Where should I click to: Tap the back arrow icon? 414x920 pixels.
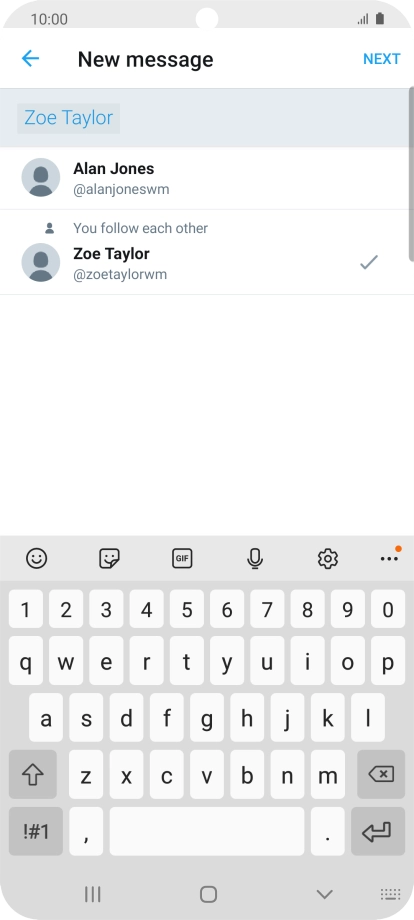pyautogui.click(x=30, y=59)
